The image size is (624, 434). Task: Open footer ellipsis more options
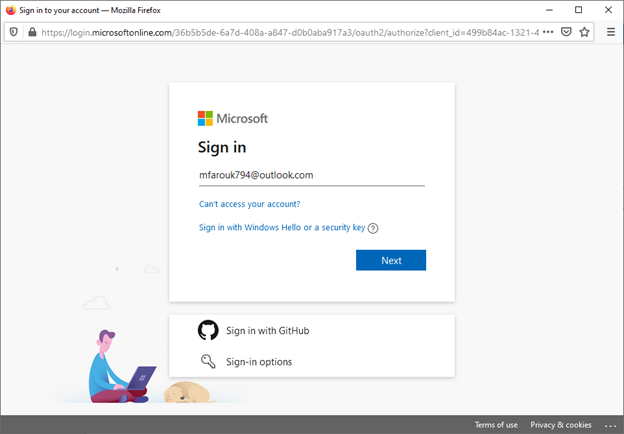[x=610, y=425]
